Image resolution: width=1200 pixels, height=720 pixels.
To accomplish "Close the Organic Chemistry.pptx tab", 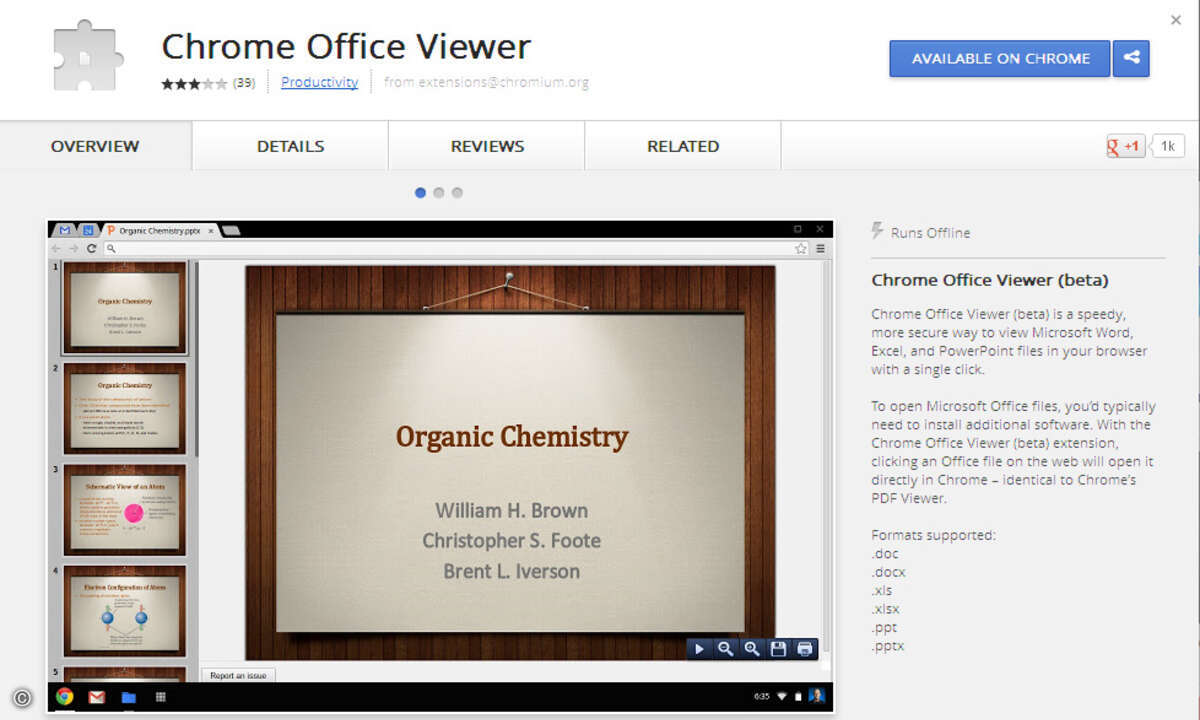I will click(x=210, y=230).
